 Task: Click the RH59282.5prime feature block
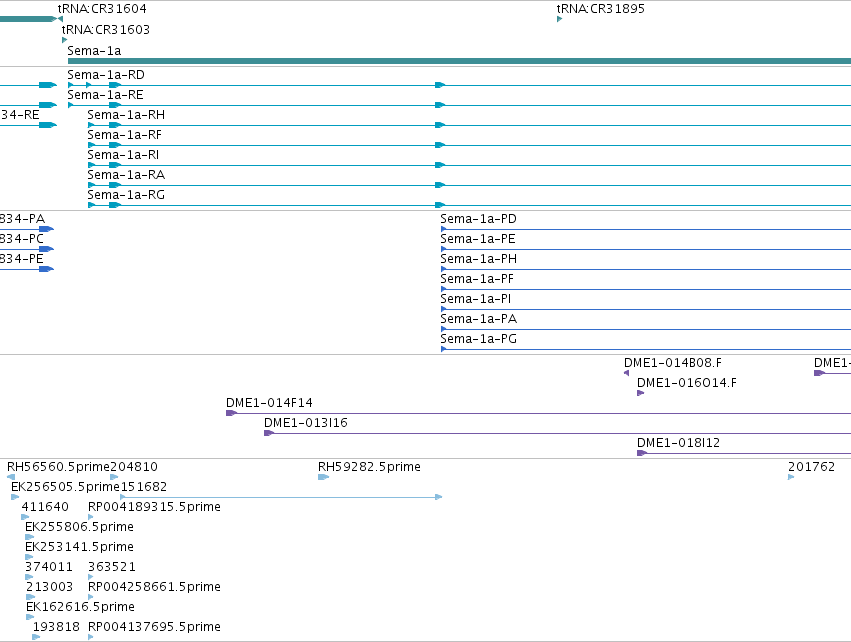coord(323,477)
